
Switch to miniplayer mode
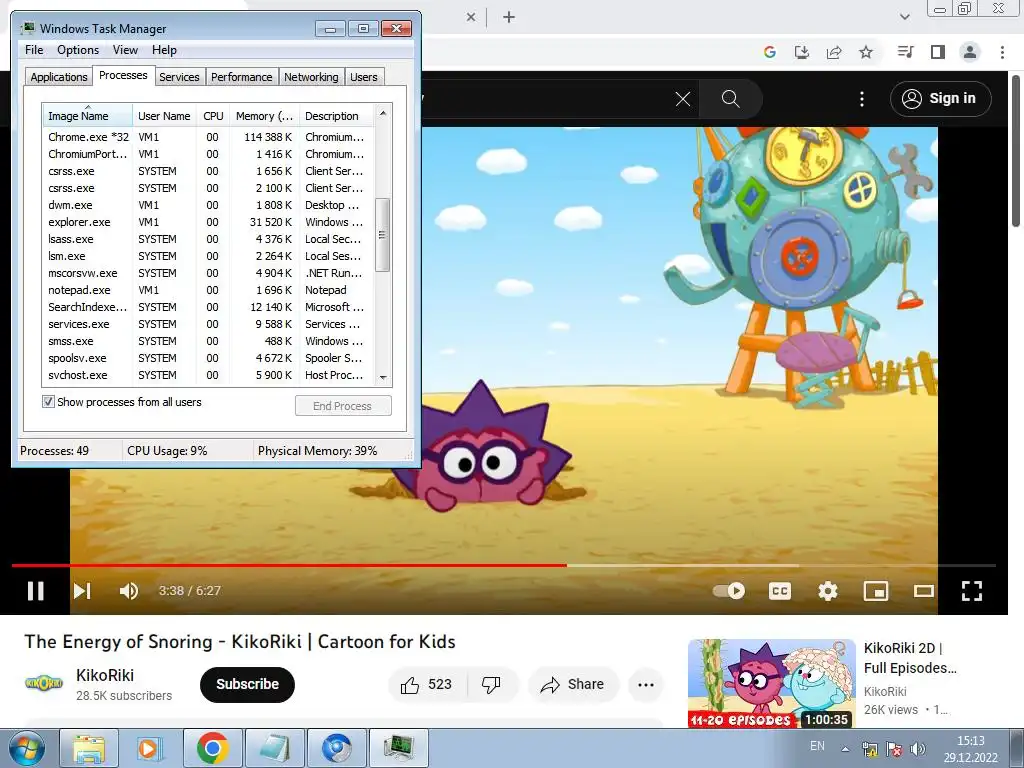pyautogui.click(x=876, y=590)
